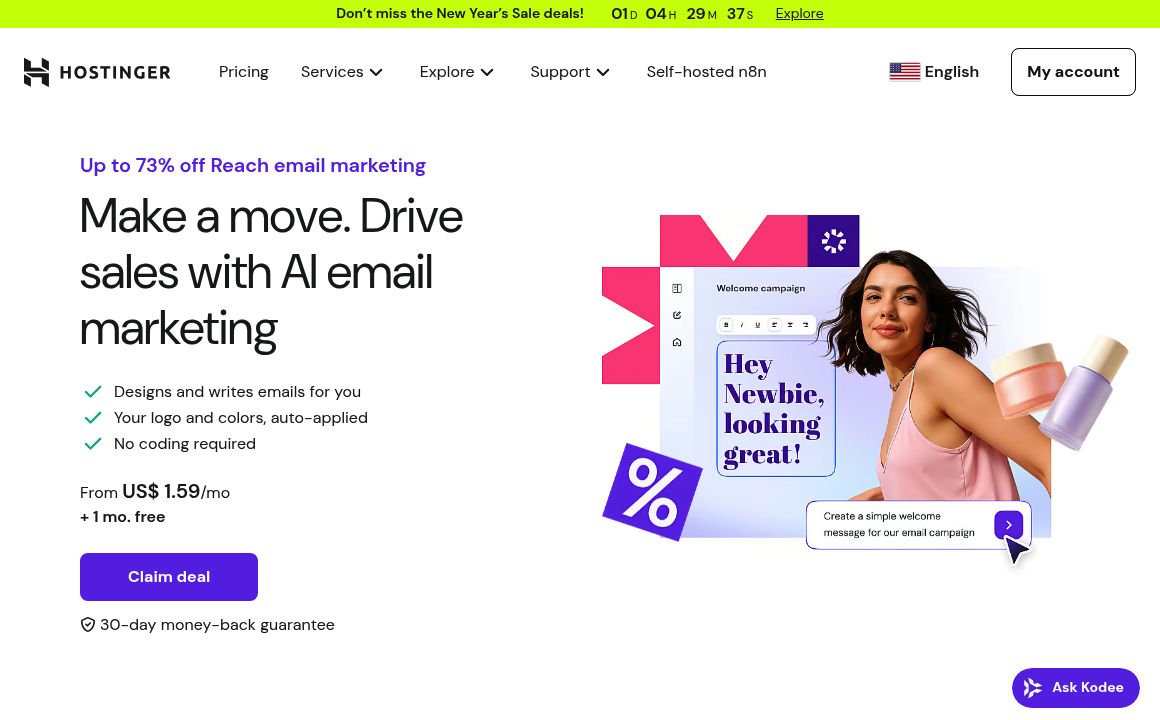Click the edit icon in campaign sidebar

677,315
